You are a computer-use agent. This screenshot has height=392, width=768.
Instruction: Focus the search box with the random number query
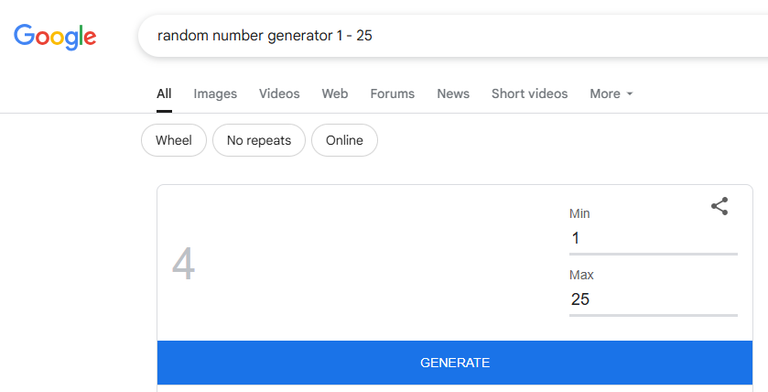point(453,36)
